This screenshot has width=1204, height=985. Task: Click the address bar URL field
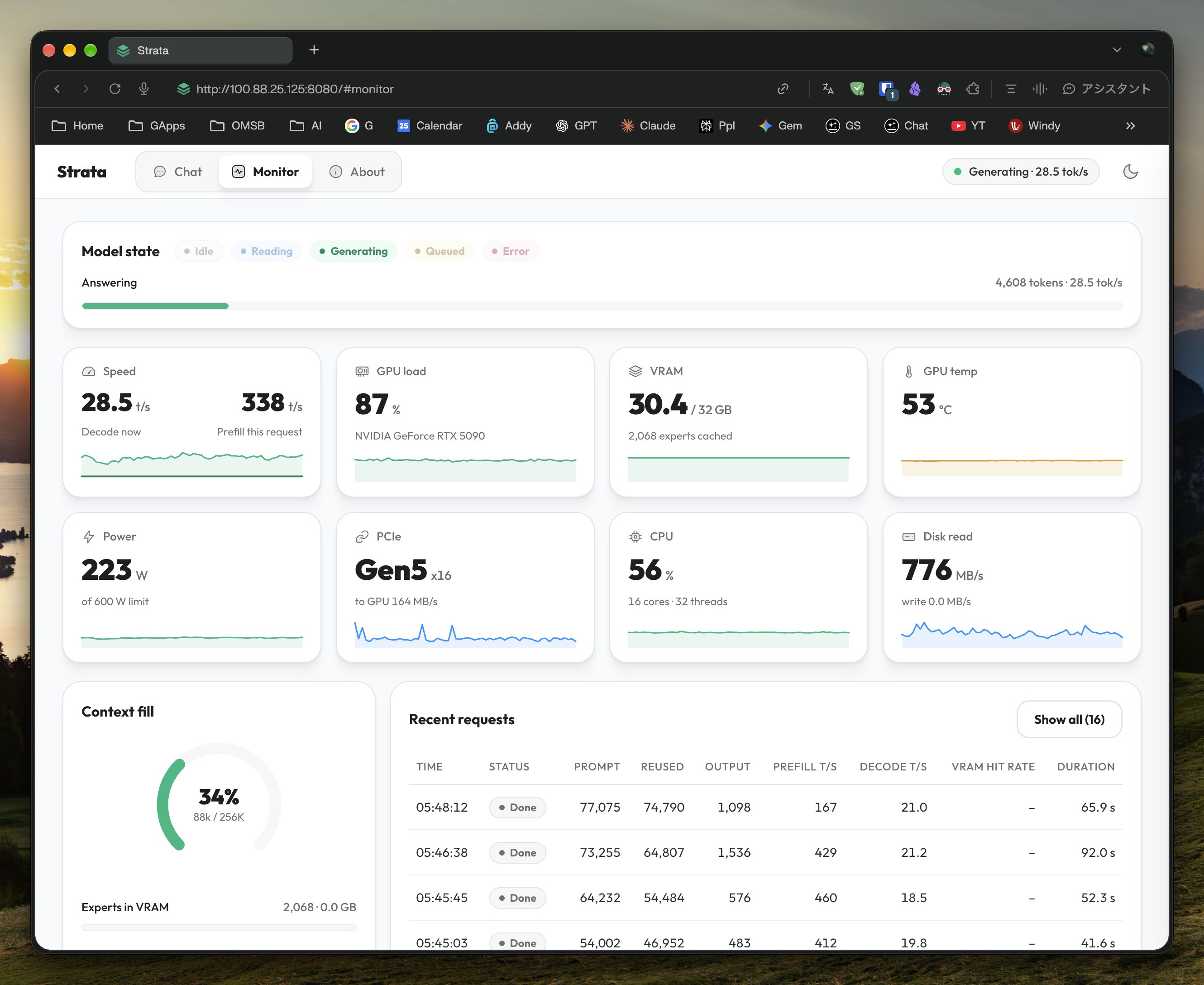295,89
